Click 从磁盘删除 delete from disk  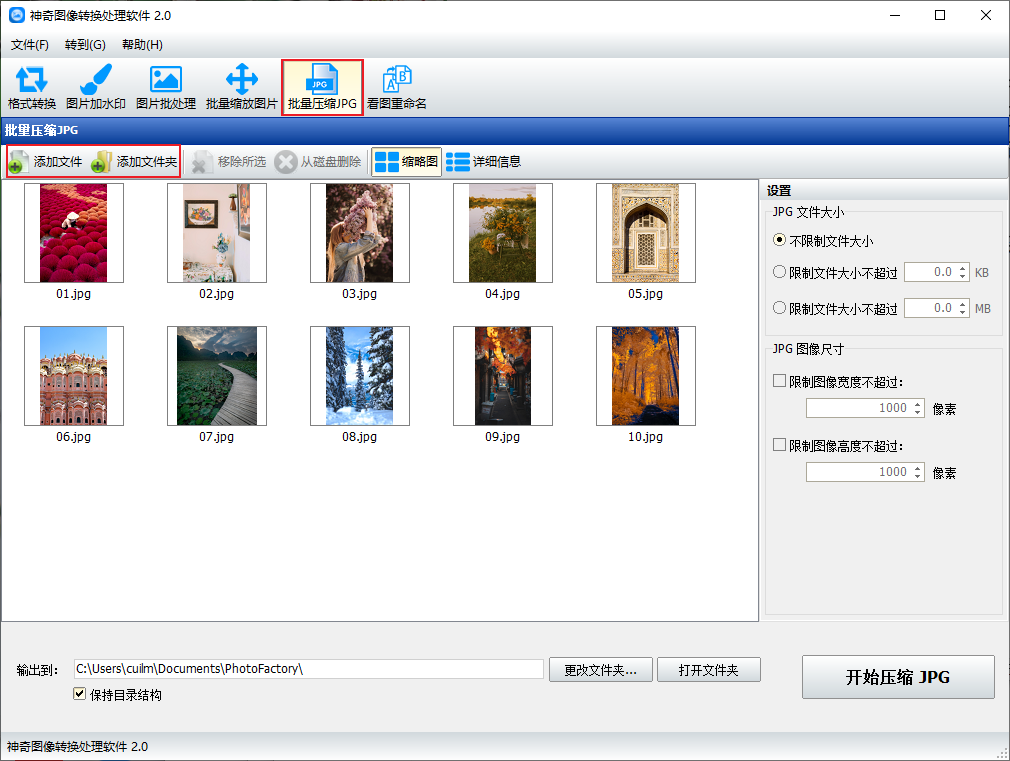pyautogui.click(x=318, y=162)
